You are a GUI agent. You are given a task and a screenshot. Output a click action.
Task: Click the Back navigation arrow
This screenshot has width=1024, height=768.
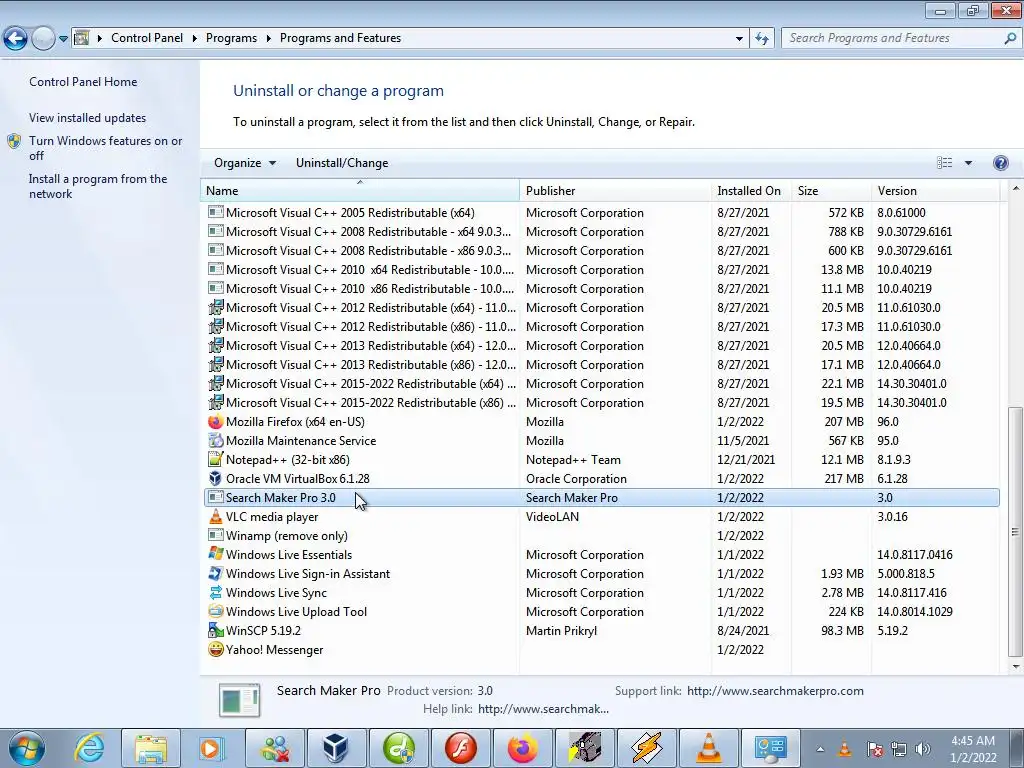(16, 39)
